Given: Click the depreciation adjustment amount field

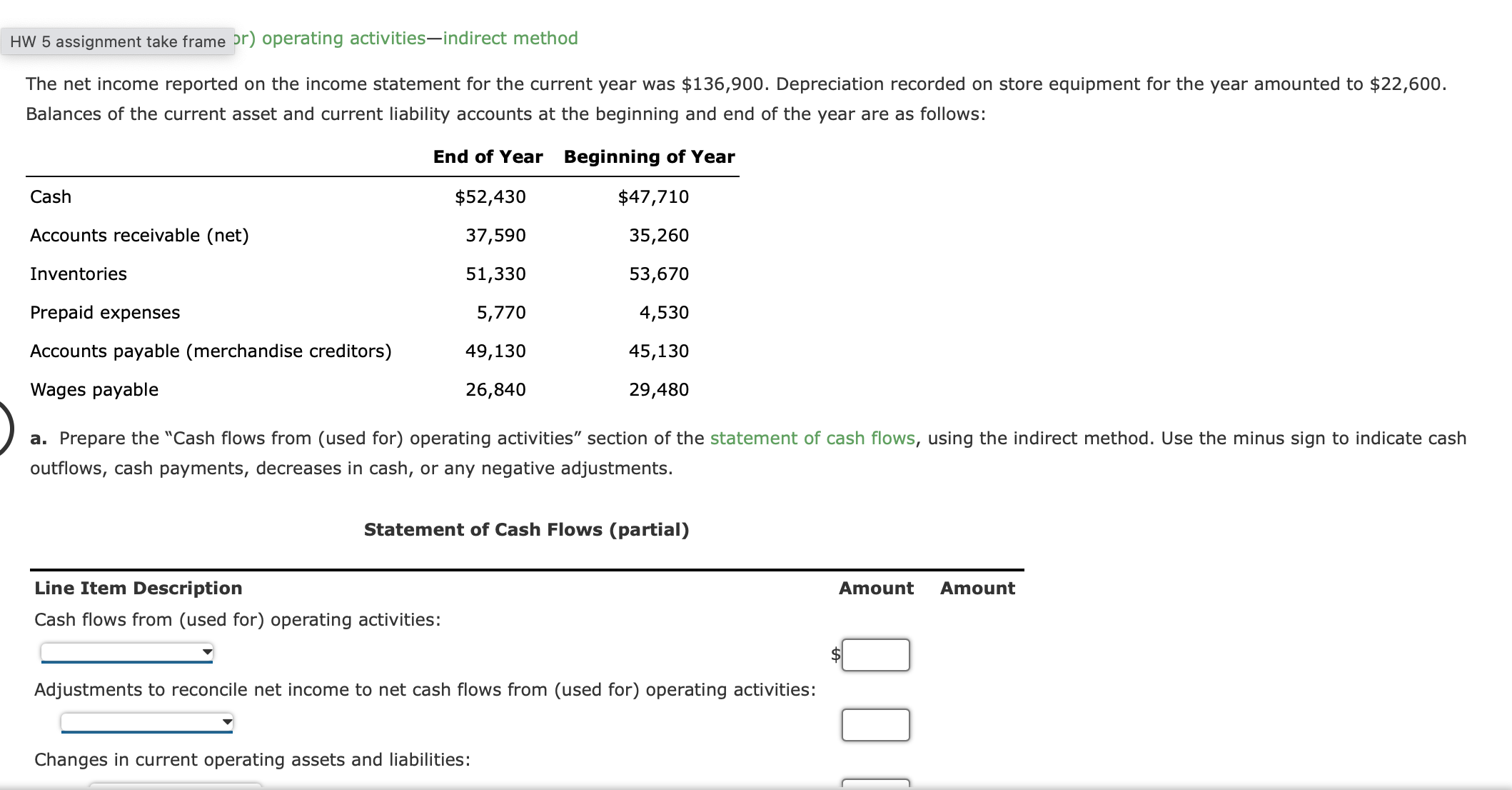Looking at the screenshot, I should [x=875, y=724].
